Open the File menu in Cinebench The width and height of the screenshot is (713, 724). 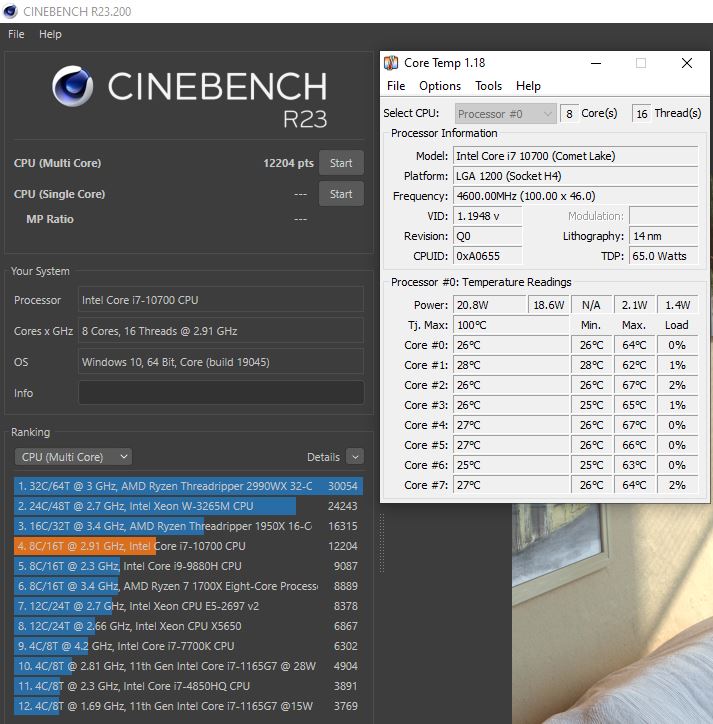16,34
